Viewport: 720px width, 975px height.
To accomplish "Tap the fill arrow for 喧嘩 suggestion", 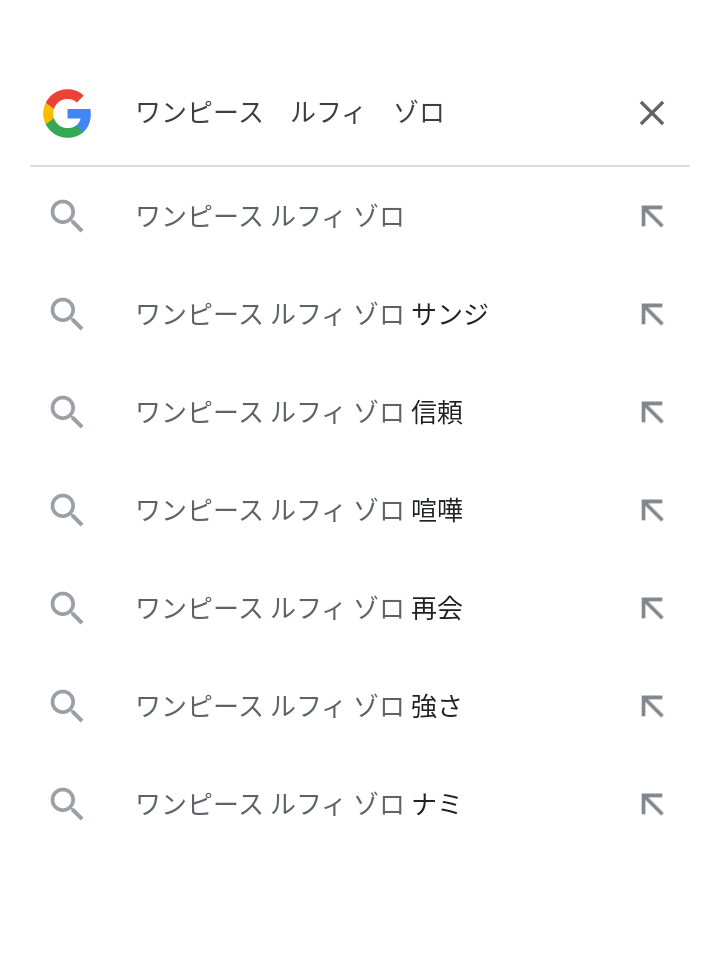I will coord(652,510).
